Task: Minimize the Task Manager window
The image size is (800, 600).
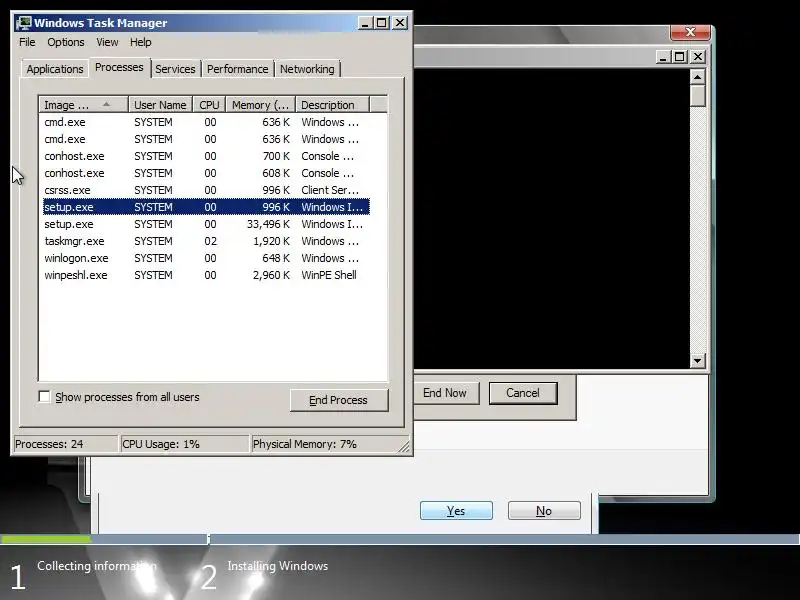Action: (365, 23)
